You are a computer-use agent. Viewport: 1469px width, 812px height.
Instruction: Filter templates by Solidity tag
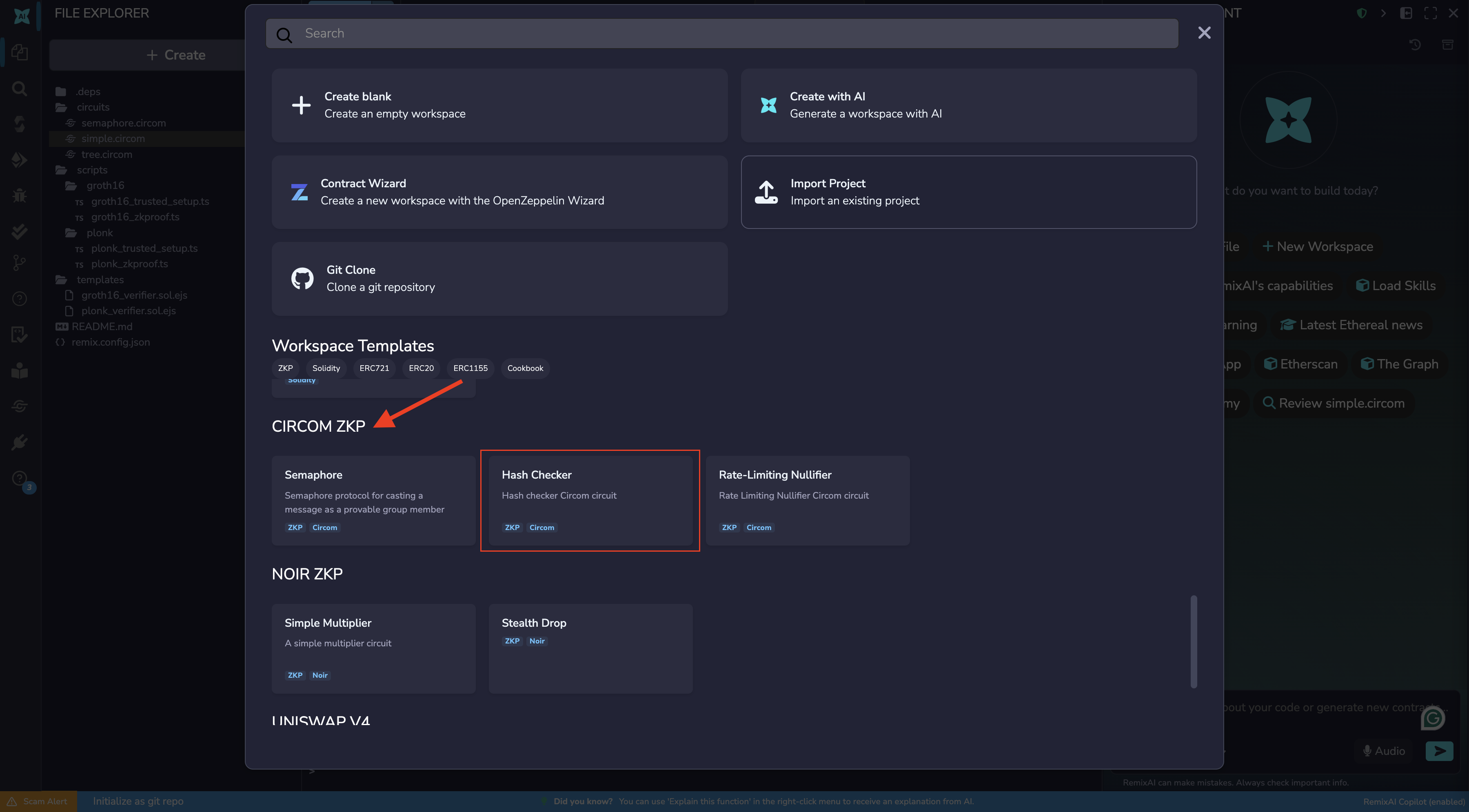point(326,368)
